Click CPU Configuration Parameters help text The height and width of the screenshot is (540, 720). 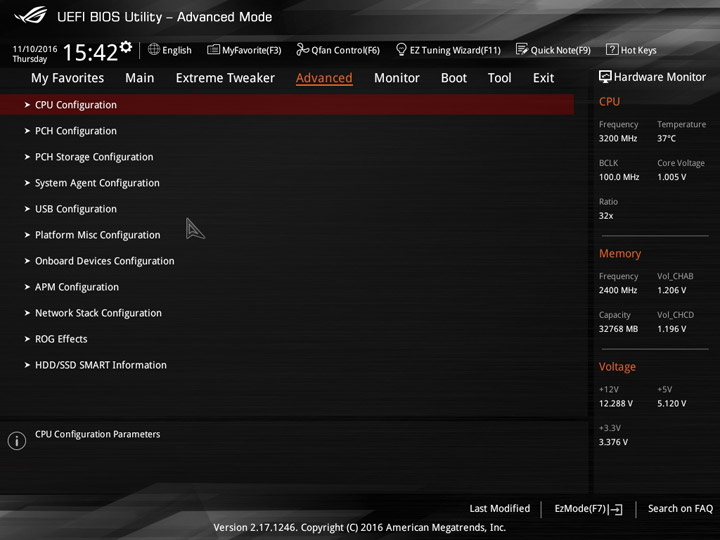[x=97, y=434]
